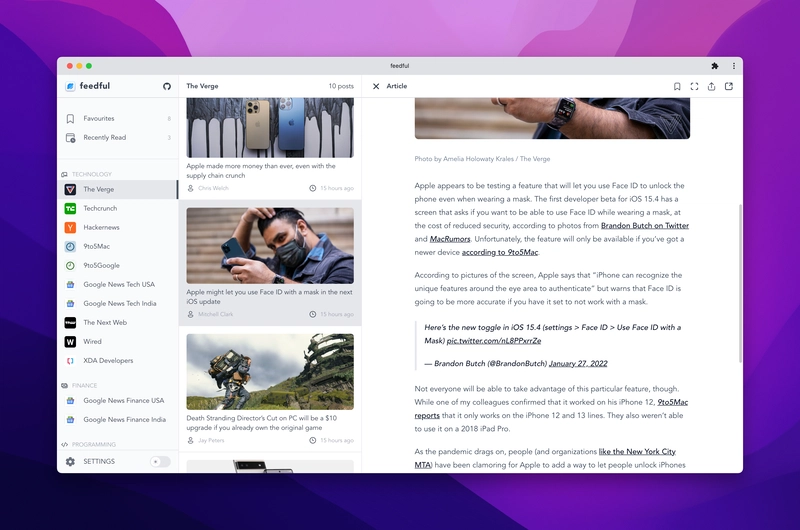Screen dimensions: 800x530
Task: Click the Hackernews orange Y icon
Action: pyautogui.click(x=70, y=228)
